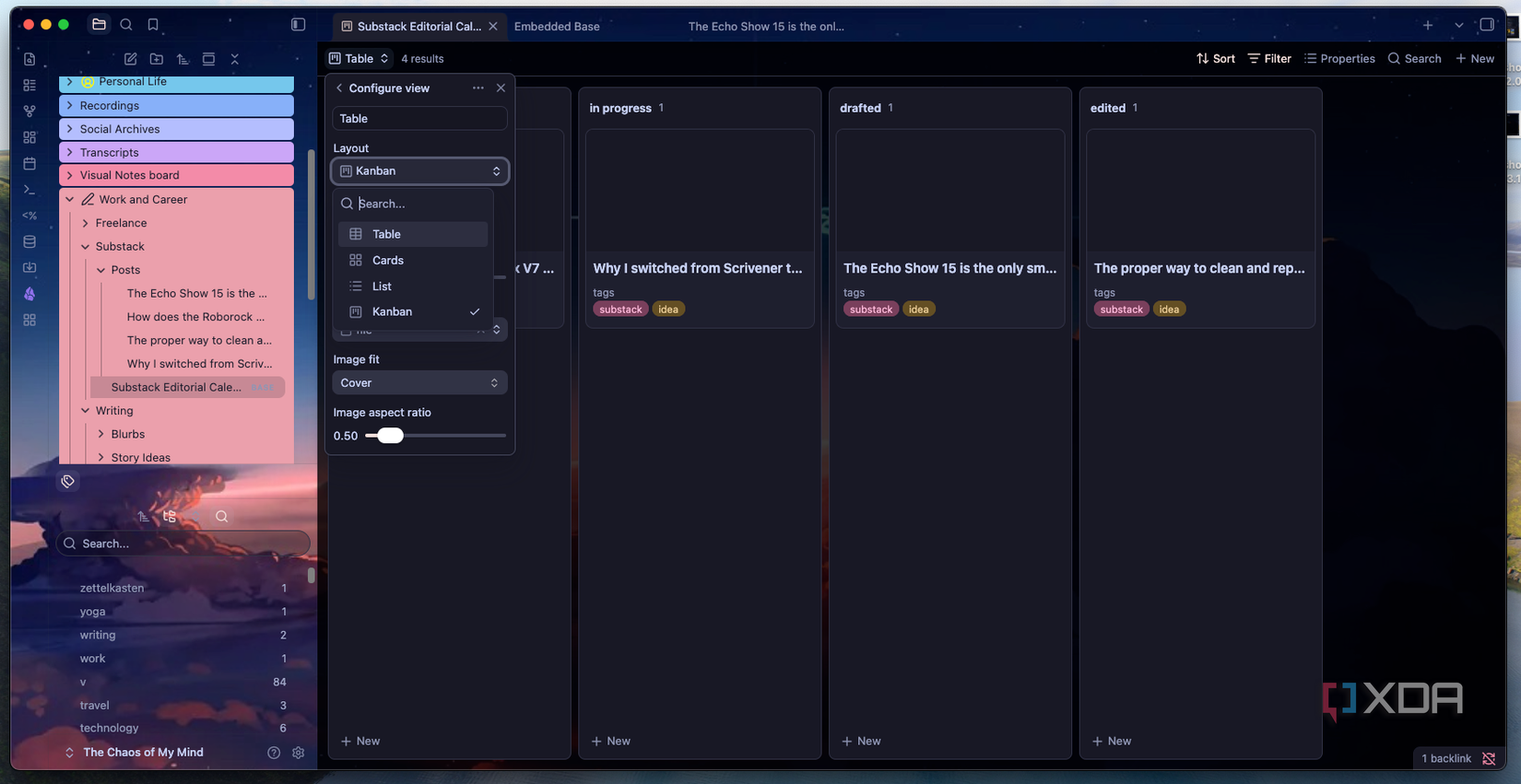Toggle nested tags display in tag pane
The image size is (1521, 784).
point(170,517)
